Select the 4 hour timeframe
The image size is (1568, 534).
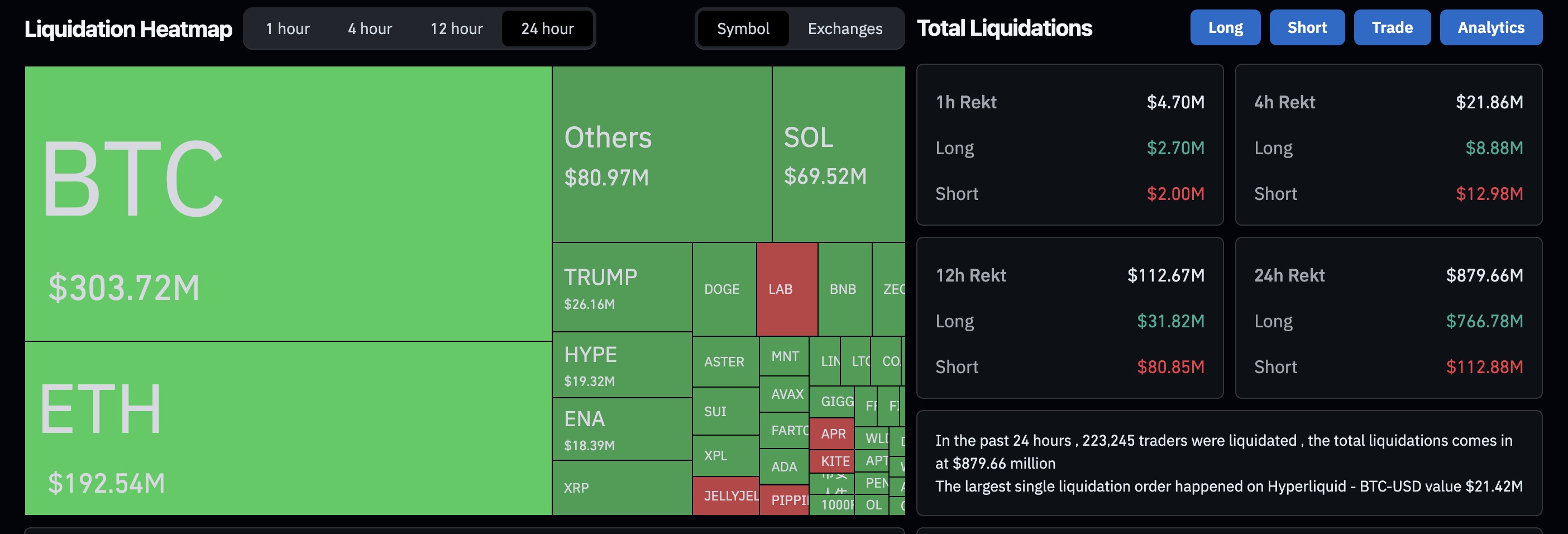tap(370, 28)
